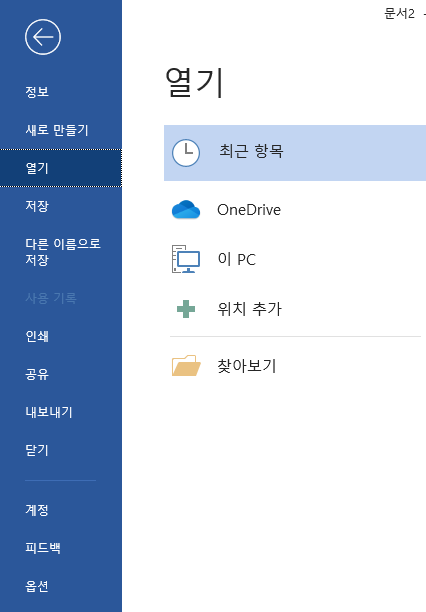Open the 계정 account page
Image resolution: width=426 pixels, height=612 pixels.
click(x=61, y=510)
